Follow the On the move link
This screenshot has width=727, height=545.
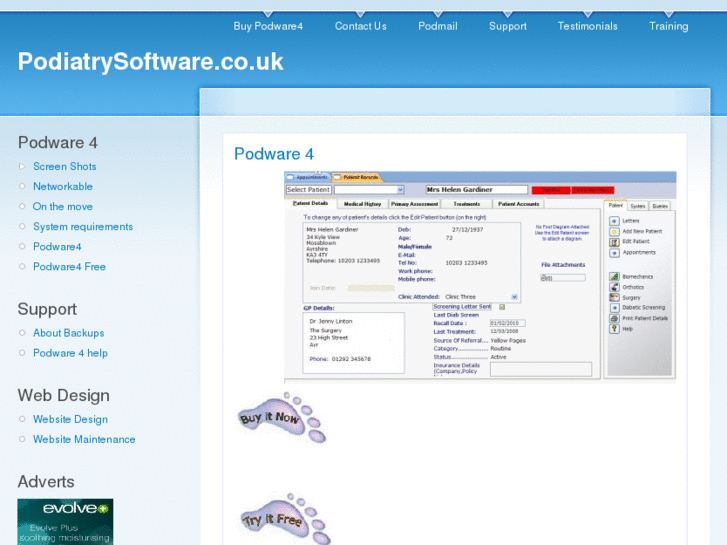tap(63, 206)
